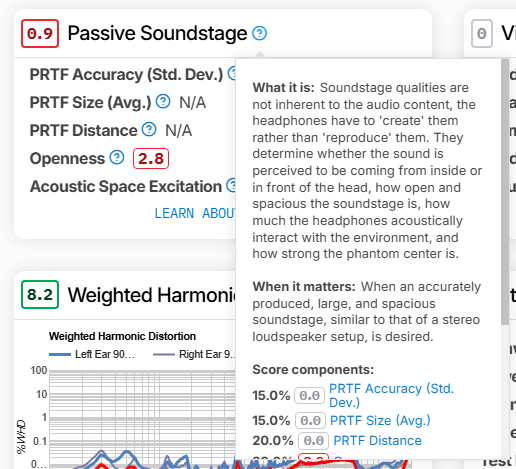
Task: Open PRTF Accuracy (Std. Dev.) link in tooltip
Action: tap(391, 395)
